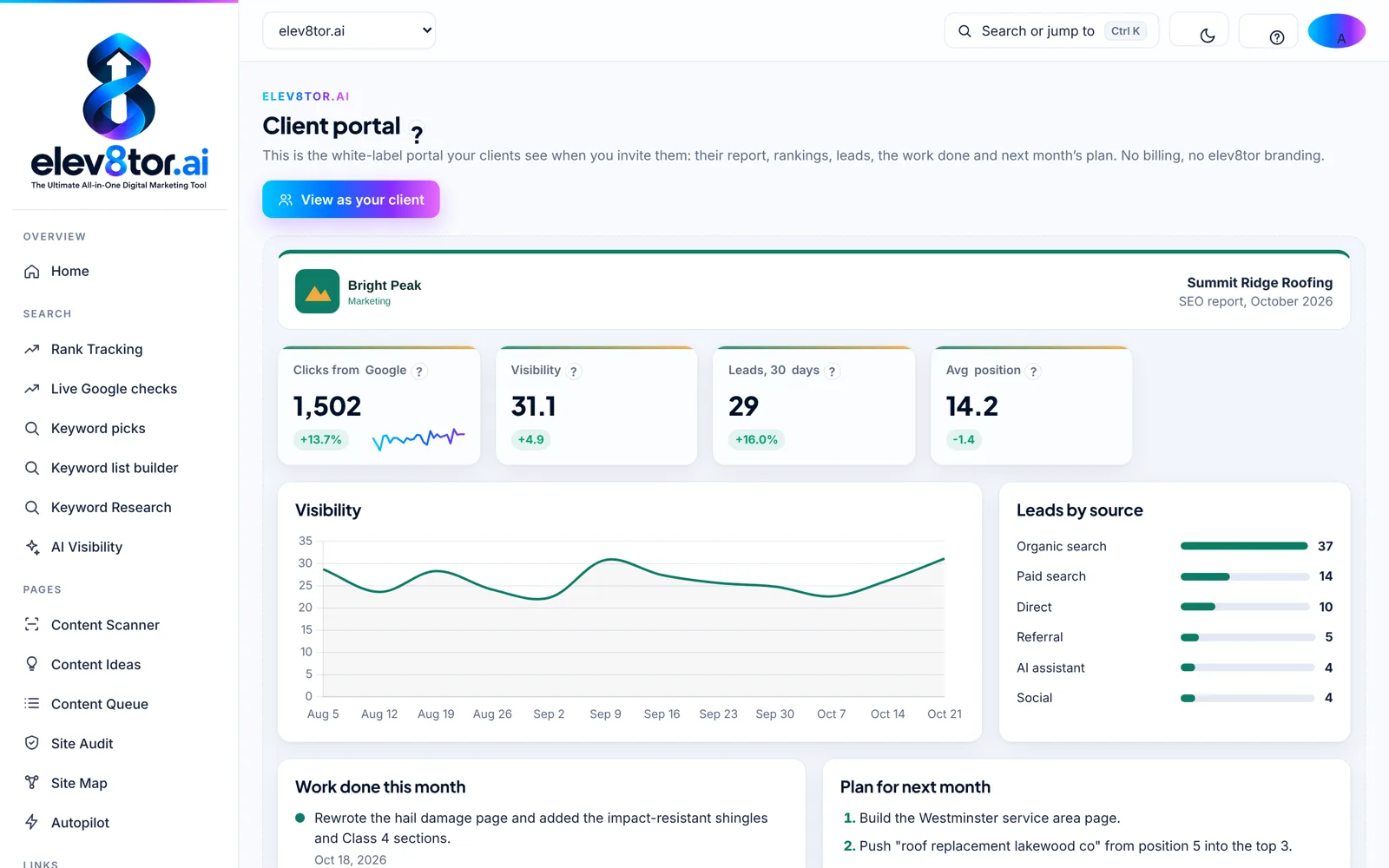
Task: Click the Keyword list builder magnifier icon
Action: pos(32,468)
